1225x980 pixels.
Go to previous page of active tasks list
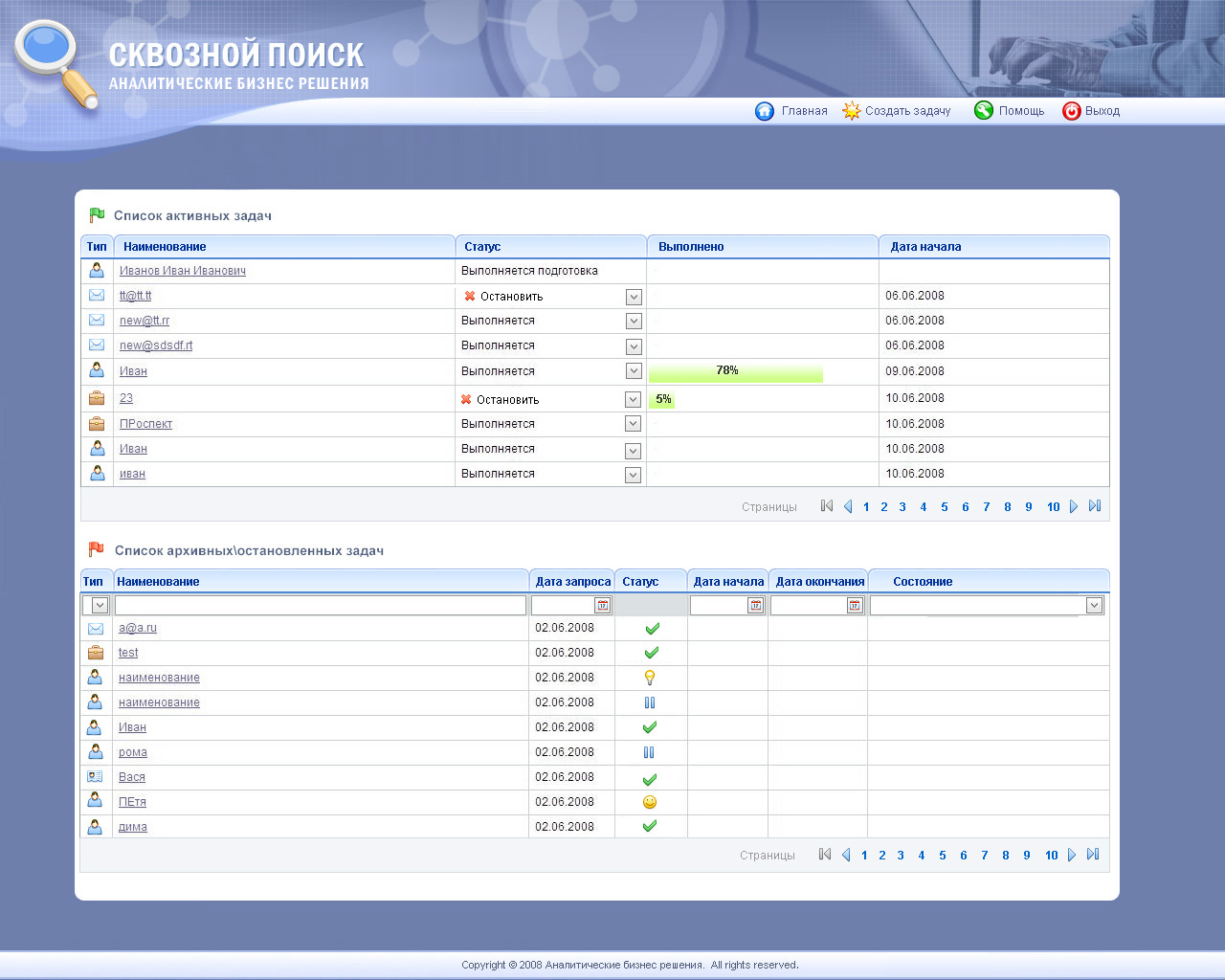(x=848, y=506)
